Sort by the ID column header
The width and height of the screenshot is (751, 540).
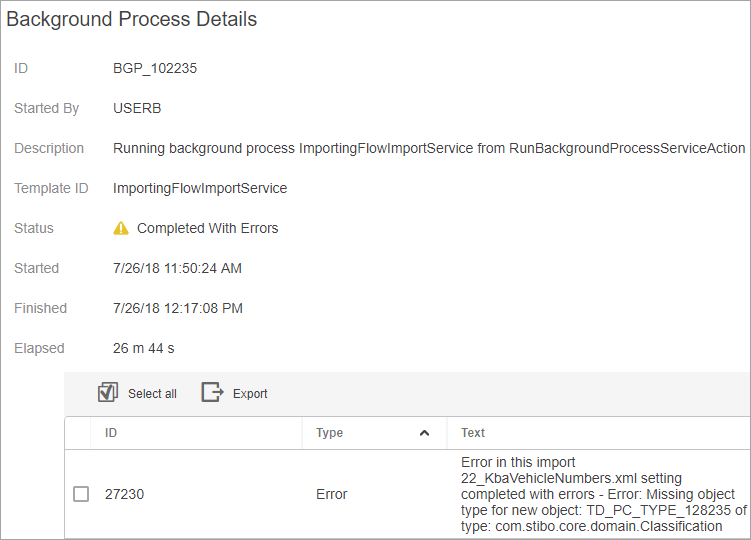pos(111,433)
